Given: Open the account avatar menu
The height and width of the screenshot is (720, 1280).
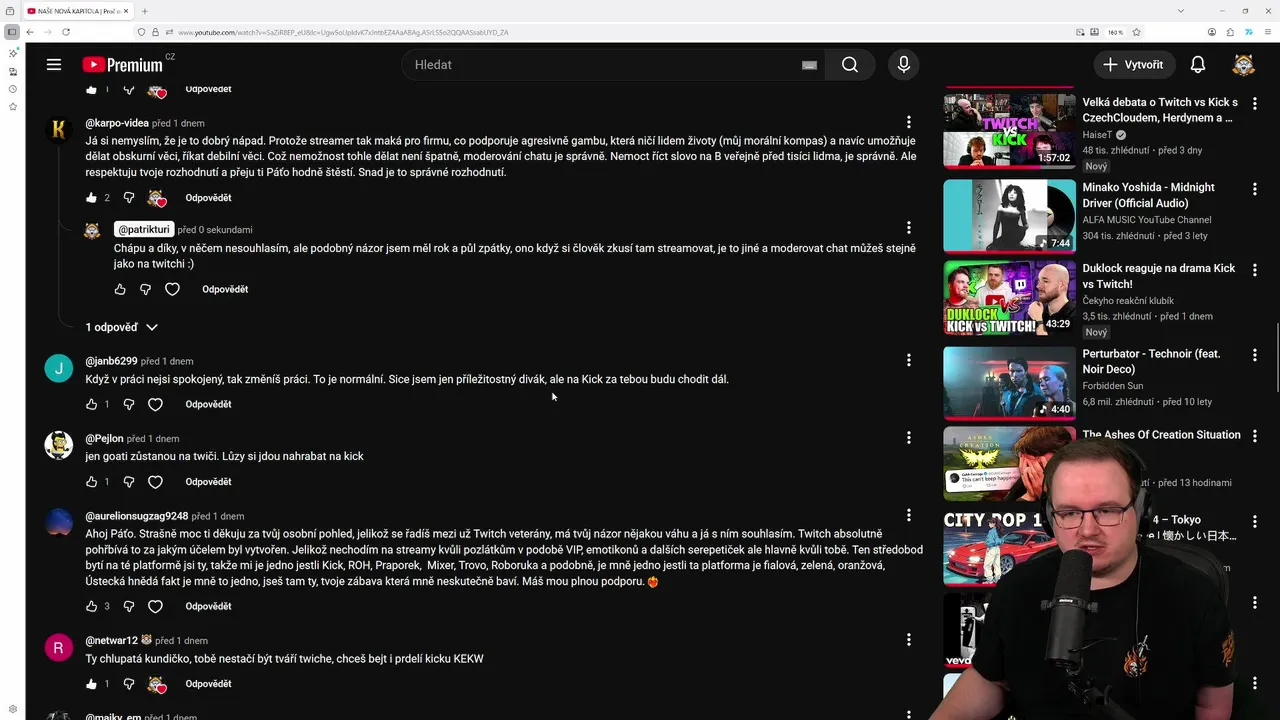Looking at the screenshot, I should tap(1243, 65).
